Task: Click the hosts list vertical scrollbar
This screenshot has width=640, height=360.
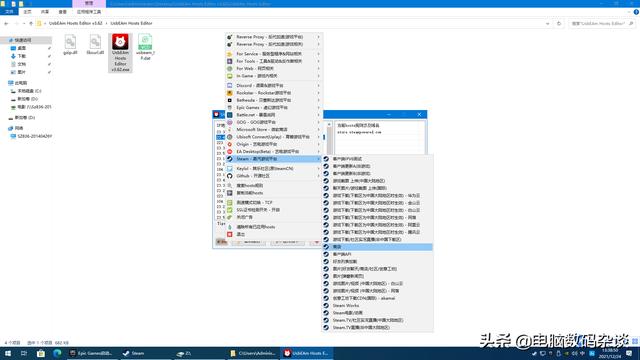Action: click(329, 139)
